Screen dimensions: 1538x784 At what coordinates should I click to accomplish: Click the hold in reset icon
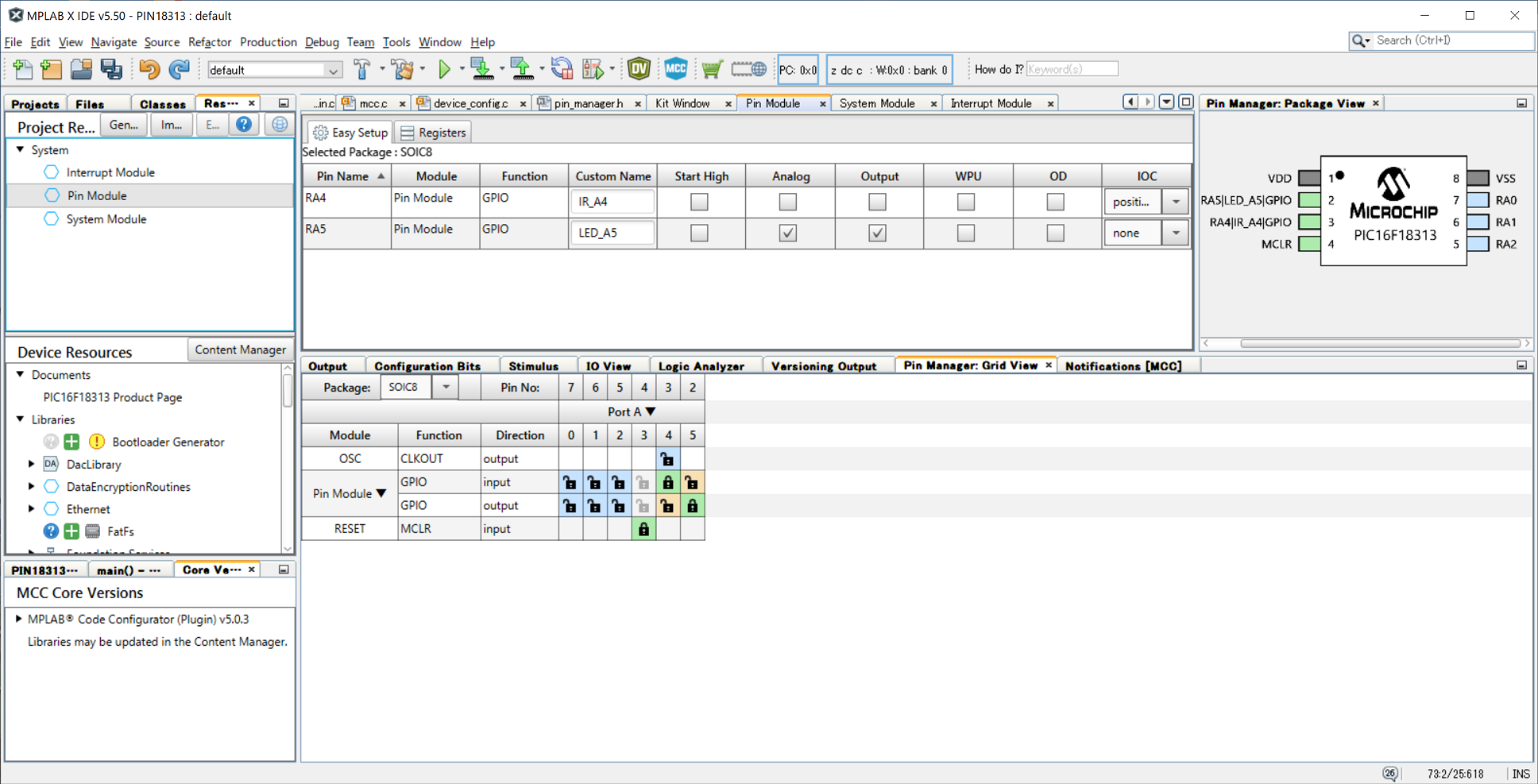tap(562, 70)
